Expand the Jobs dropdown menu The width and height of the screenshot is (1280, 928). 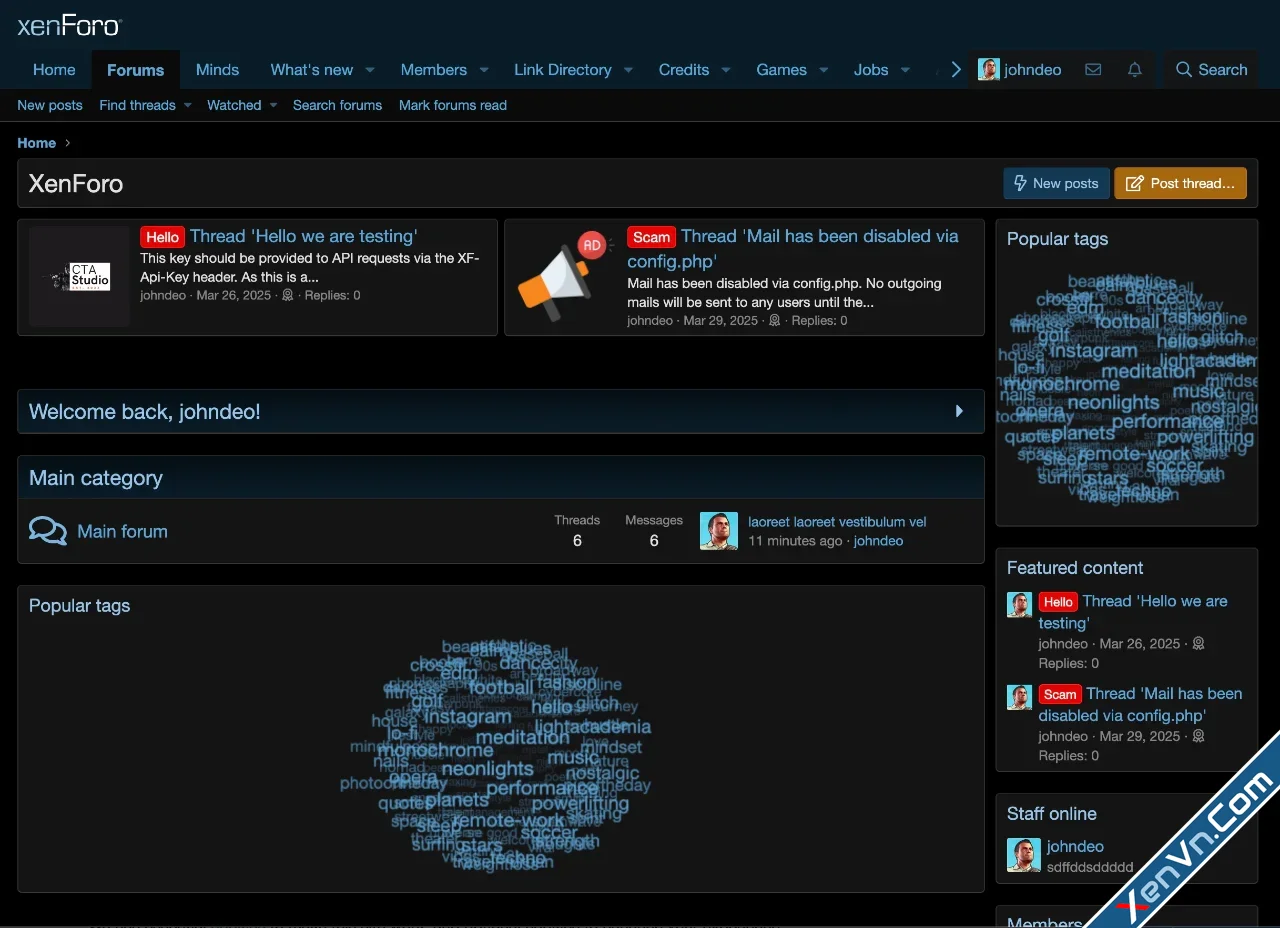click(872, 69)
